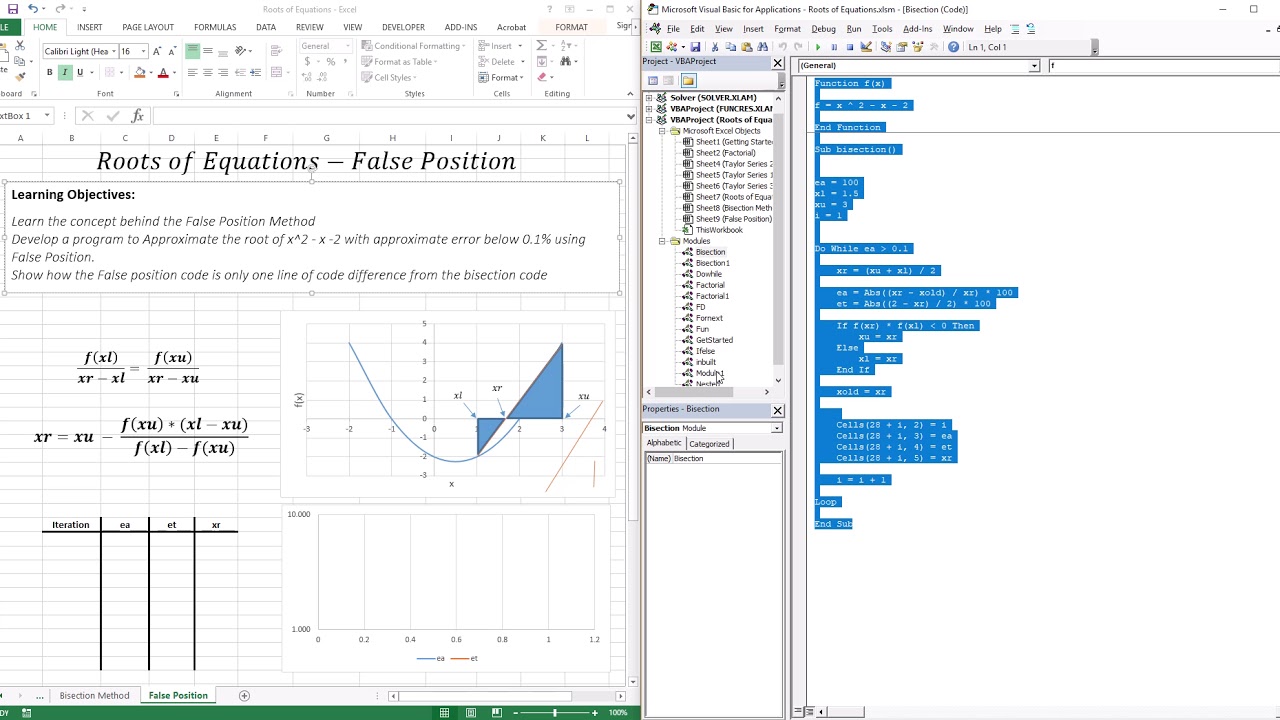The height and width of the screenshot is (720, 1280).
Task: Switch to Categorized tab in Properties panel
Action: (x=709, y=443)
